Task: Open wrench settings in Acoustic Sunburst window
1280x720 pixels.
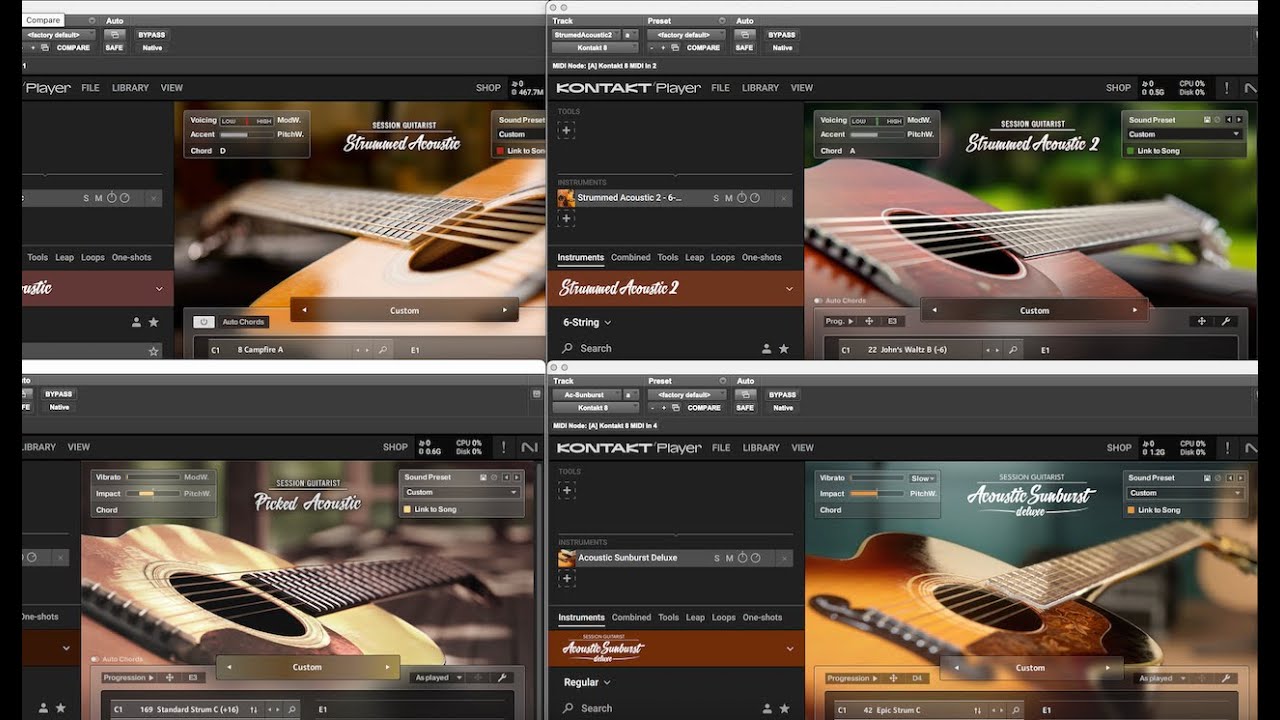Action: [x=1225, y=678]
